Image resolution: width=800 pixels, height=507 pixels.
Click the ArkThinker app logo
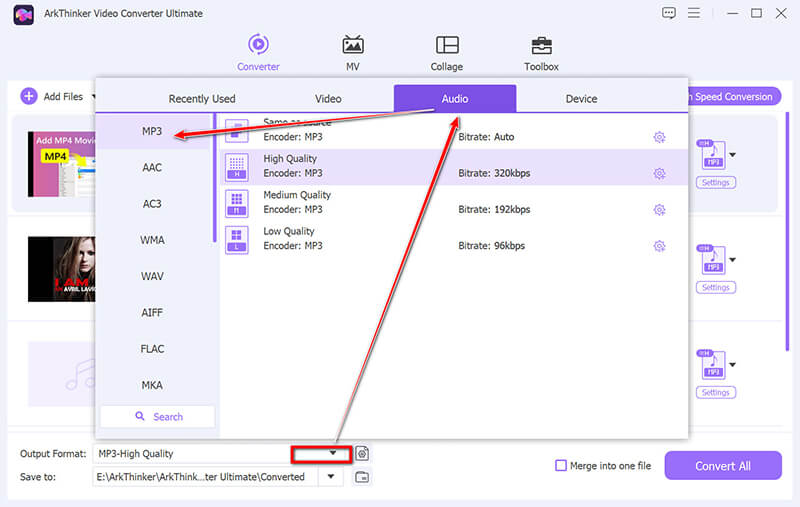pos(23,14)
